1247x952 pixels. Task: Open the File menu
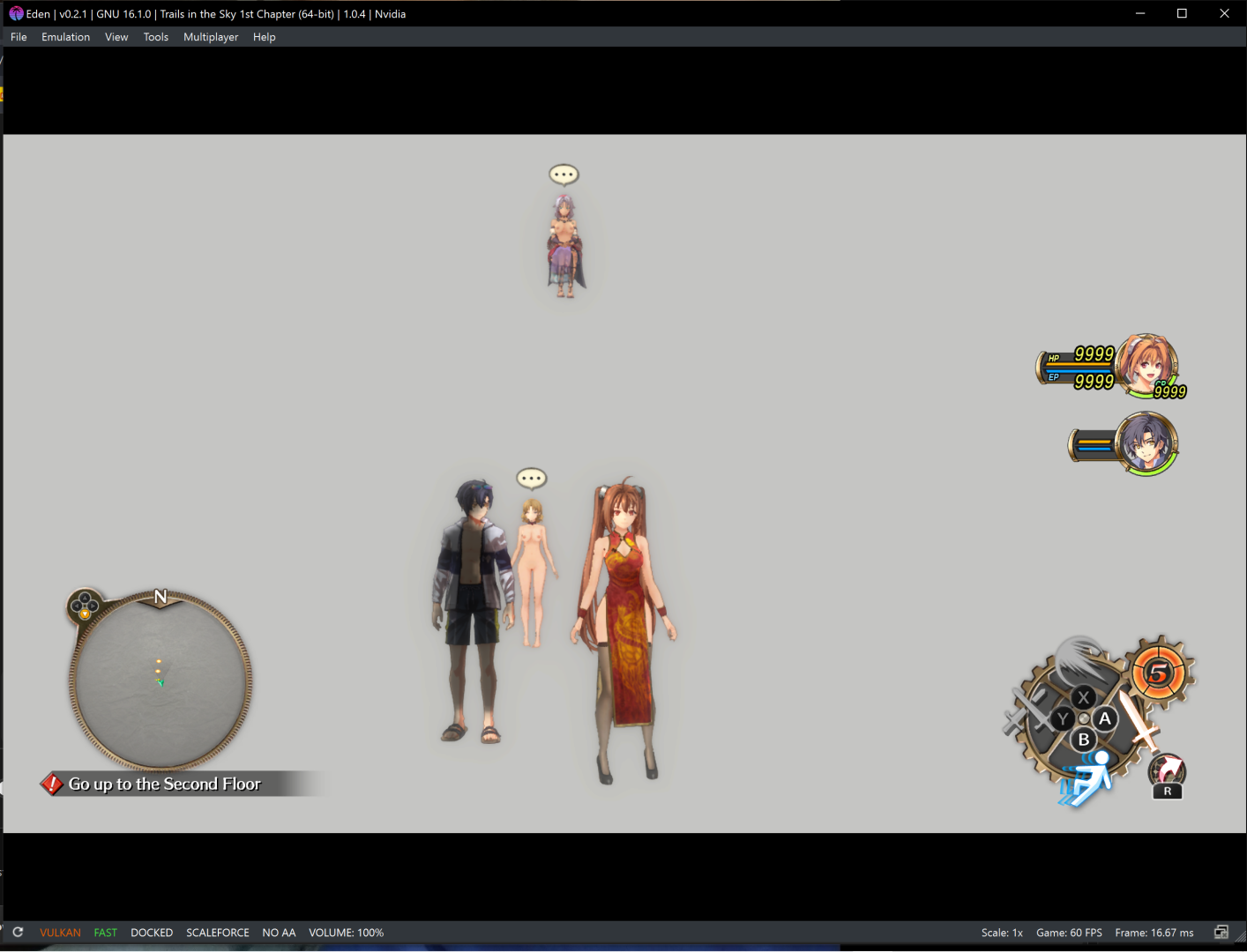point(19,37)
